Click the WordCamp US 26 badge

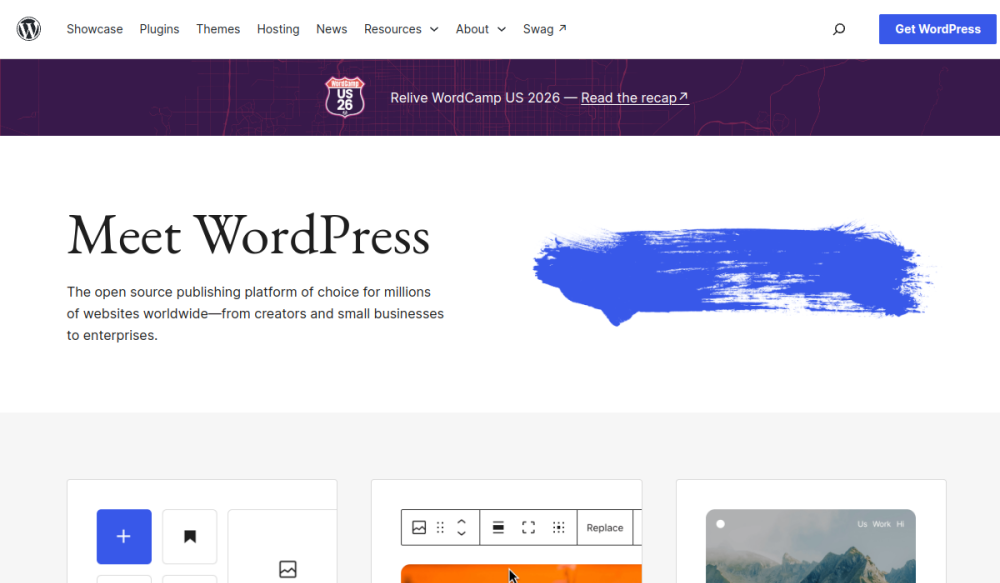pos(345,97)
